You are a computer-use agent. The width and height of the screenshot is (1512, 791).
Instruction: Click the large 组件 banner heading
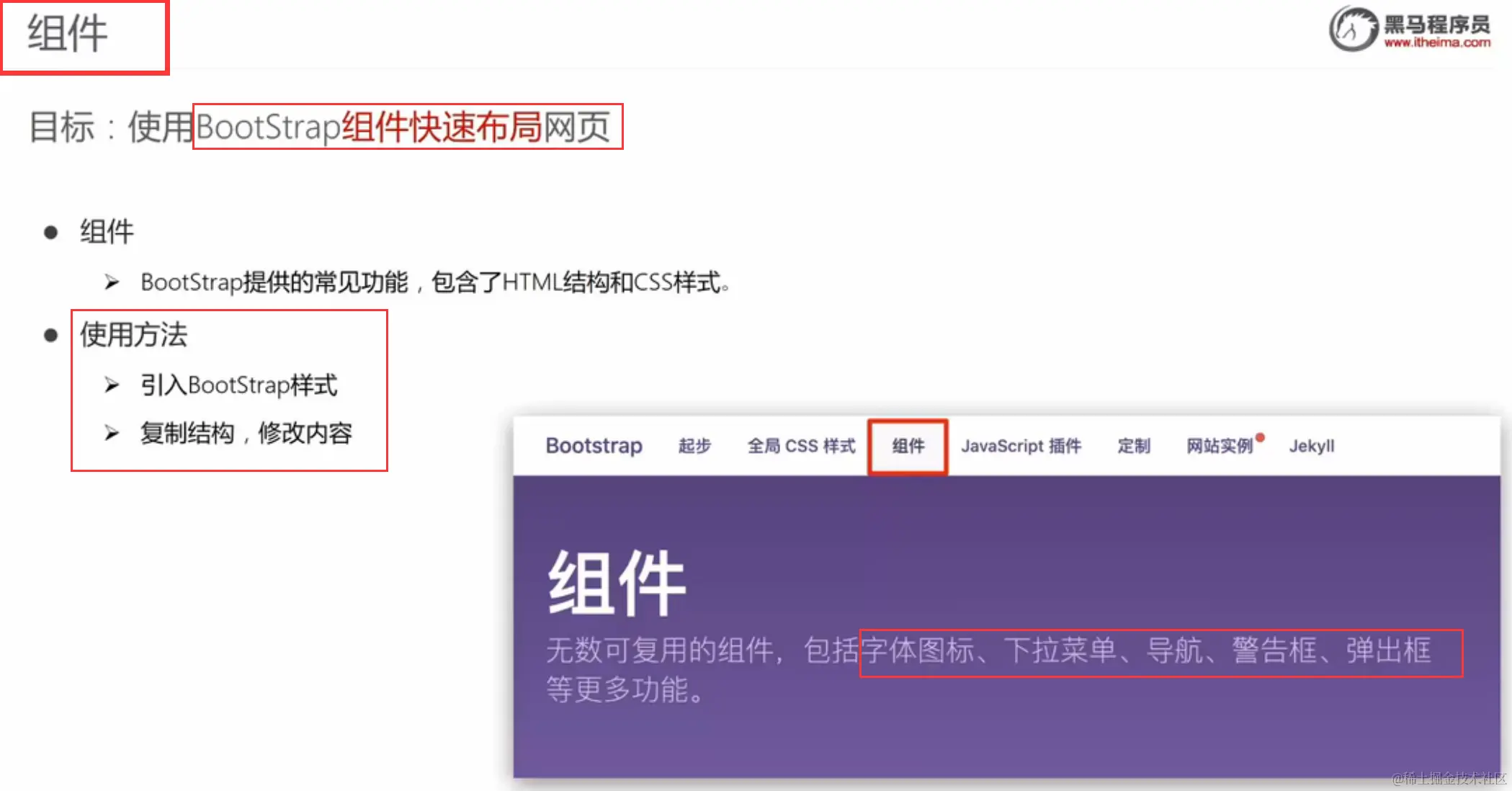(617, 582)
